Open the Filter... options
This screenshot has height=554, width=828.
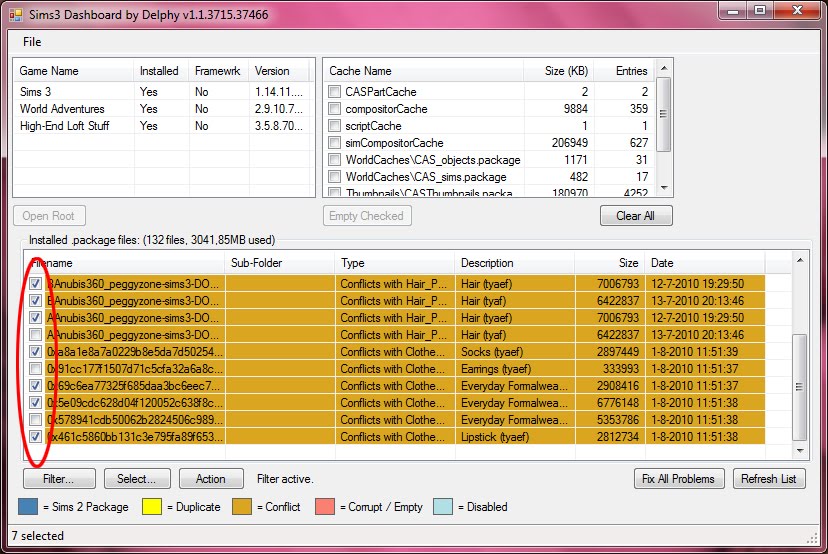(59, 478)
